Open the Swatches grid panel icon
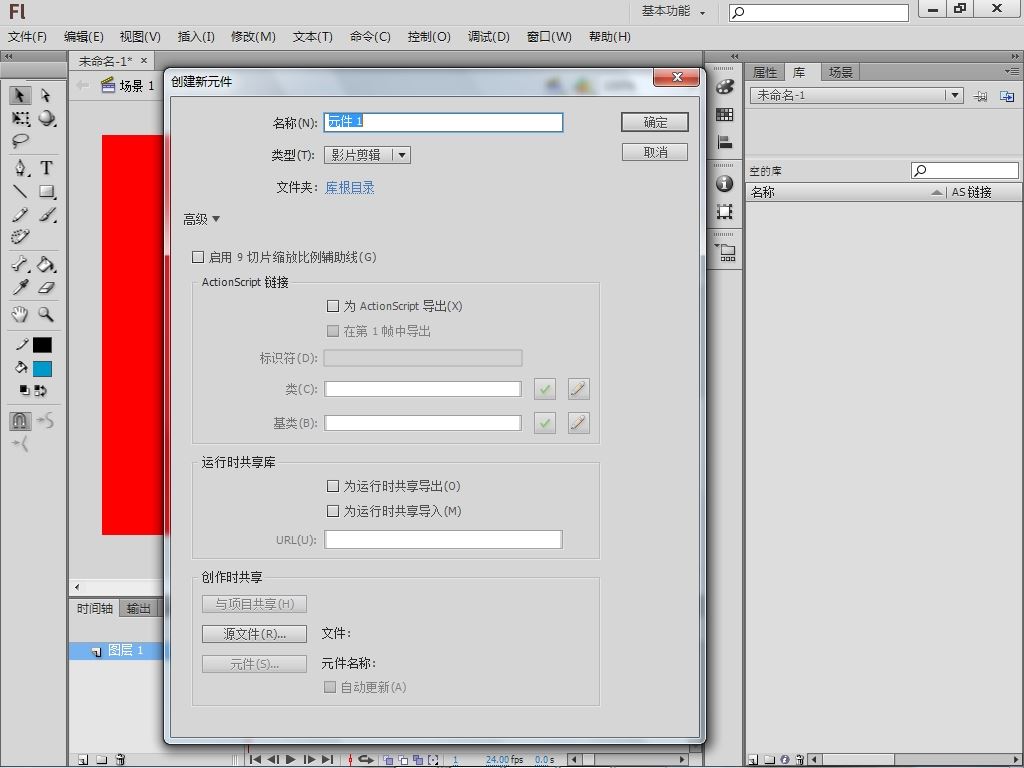This screenshot has height=768, width=1024. [x=724, y=114]
